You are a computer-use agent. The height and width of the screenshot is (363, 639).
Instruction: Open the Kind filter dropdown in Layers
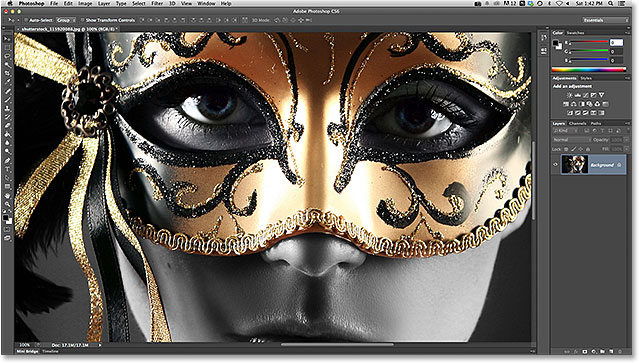pos(566,130)
